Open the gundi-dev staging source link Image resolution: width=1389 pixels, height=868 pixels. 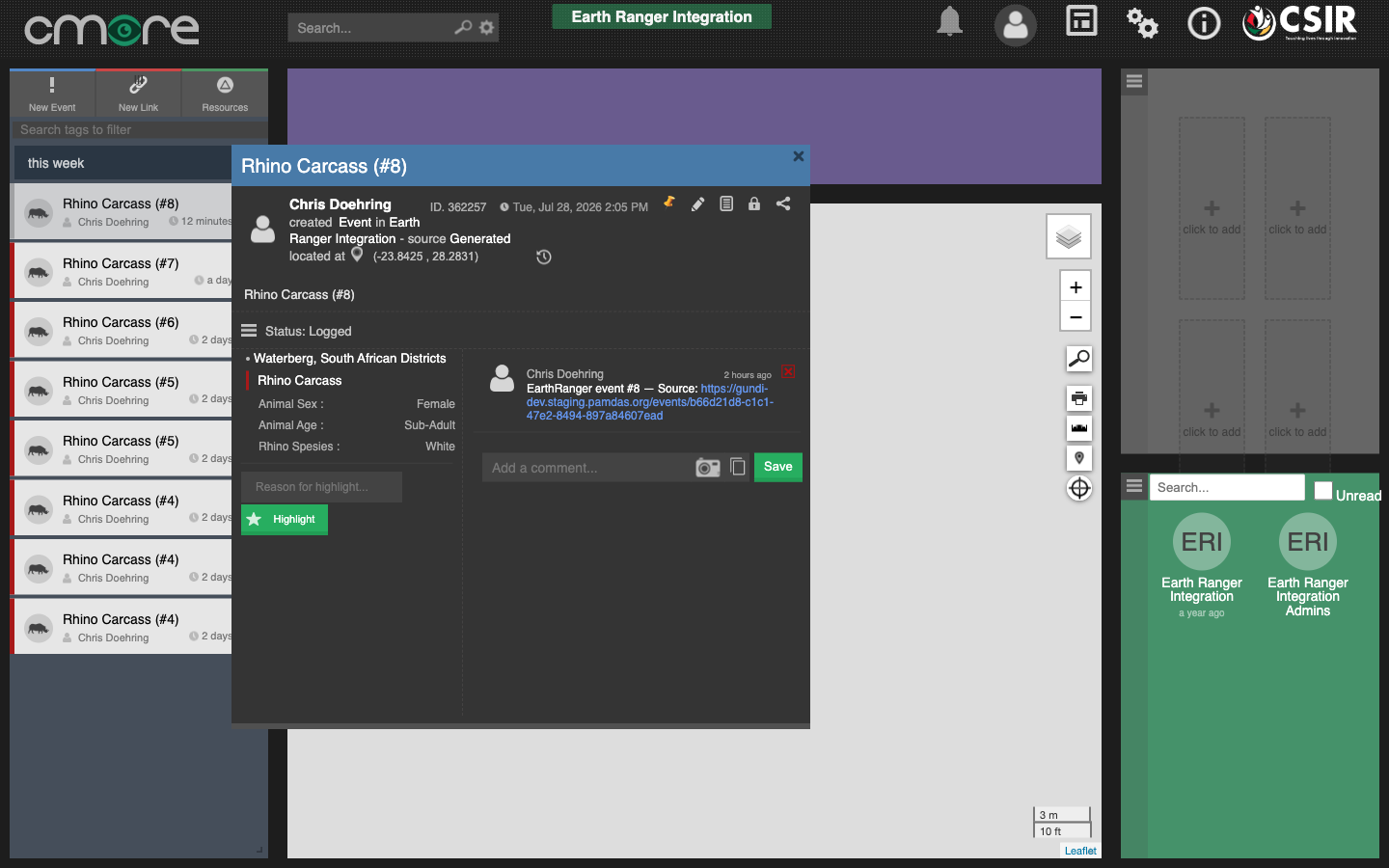coord(650,402)
